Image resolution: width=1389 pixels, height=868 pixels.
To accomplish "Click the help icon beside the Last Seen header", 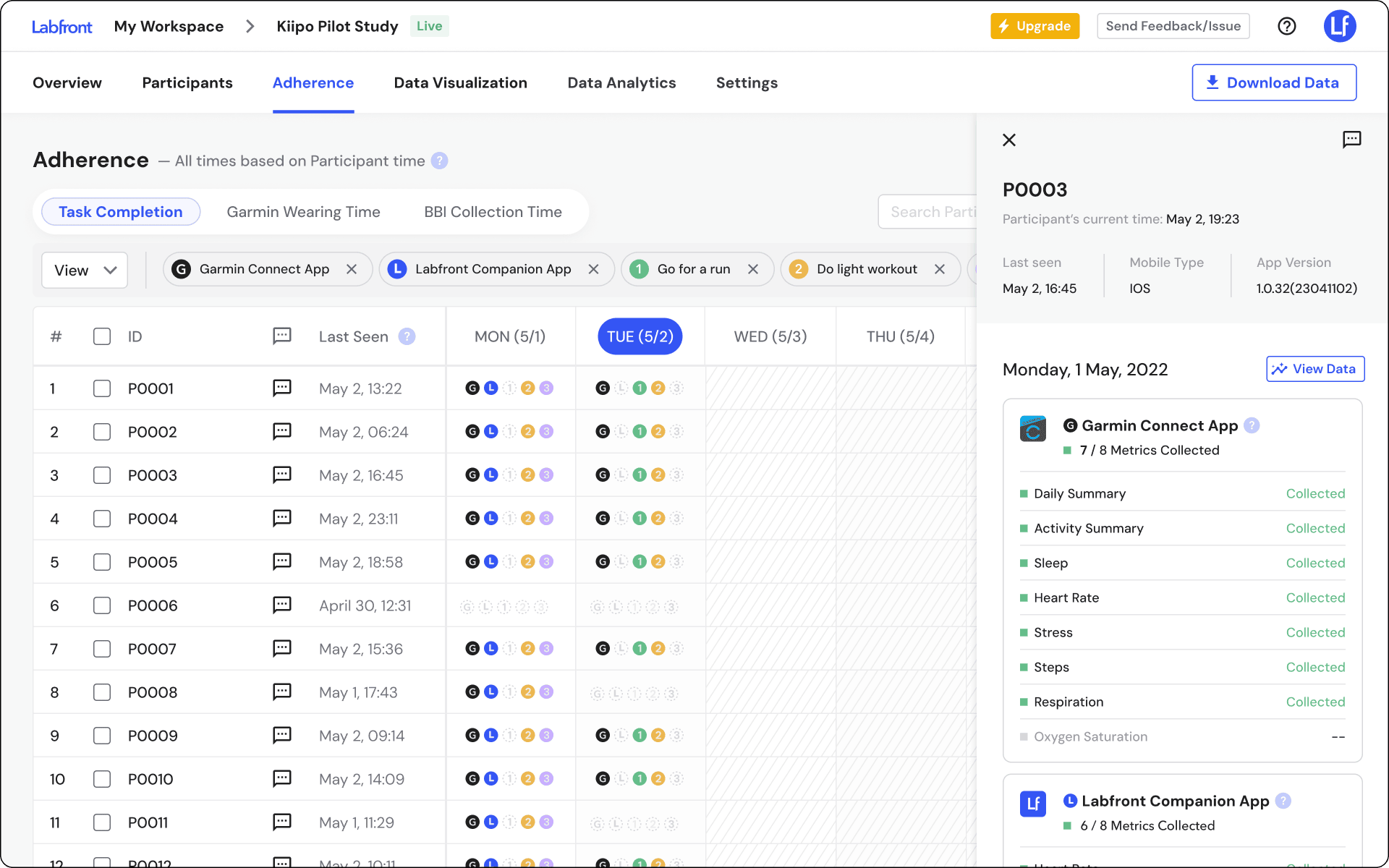I will pos(407,336).
